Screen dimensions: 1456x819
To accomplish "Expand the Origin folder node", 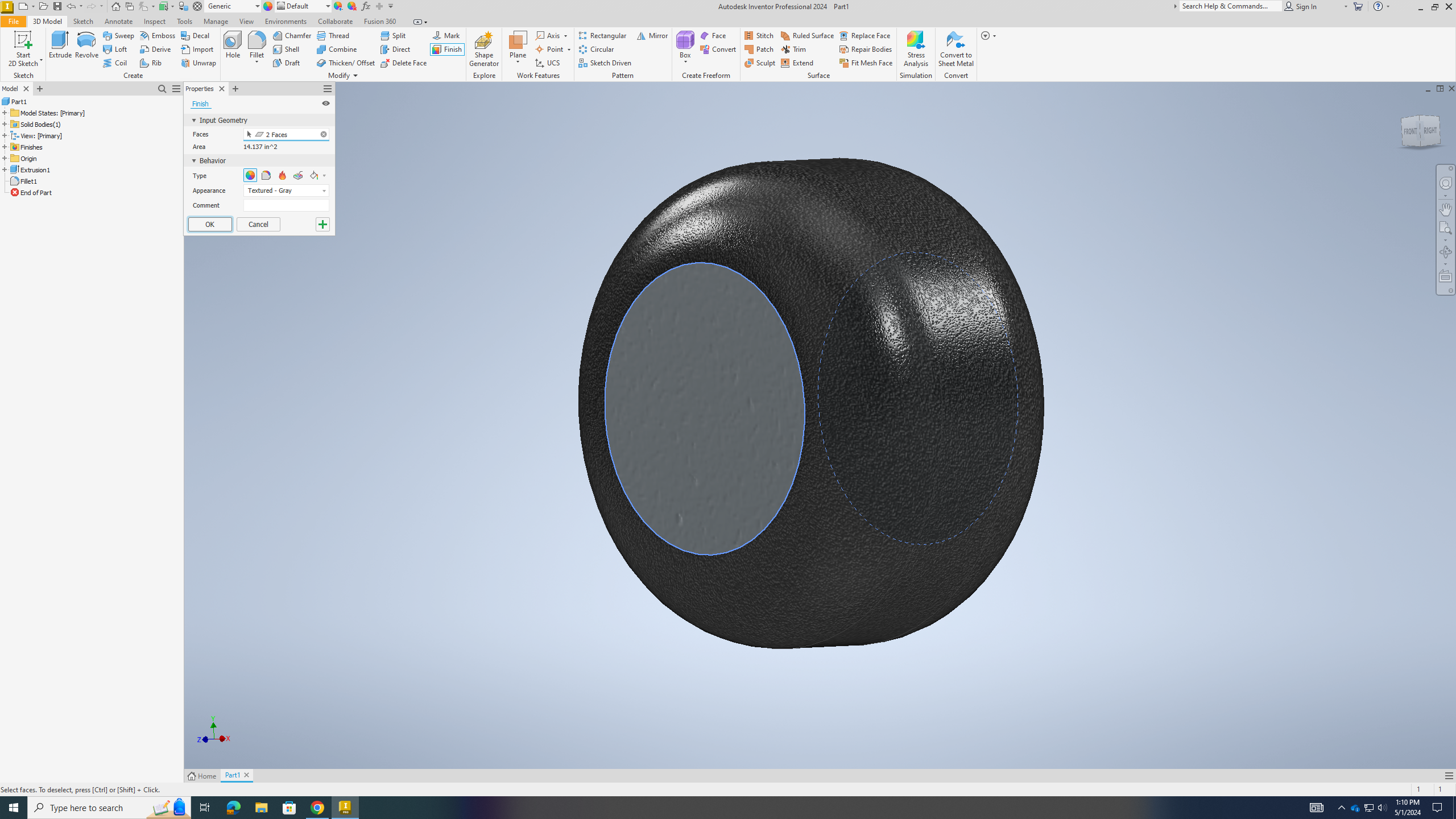I will pos(5,158).
